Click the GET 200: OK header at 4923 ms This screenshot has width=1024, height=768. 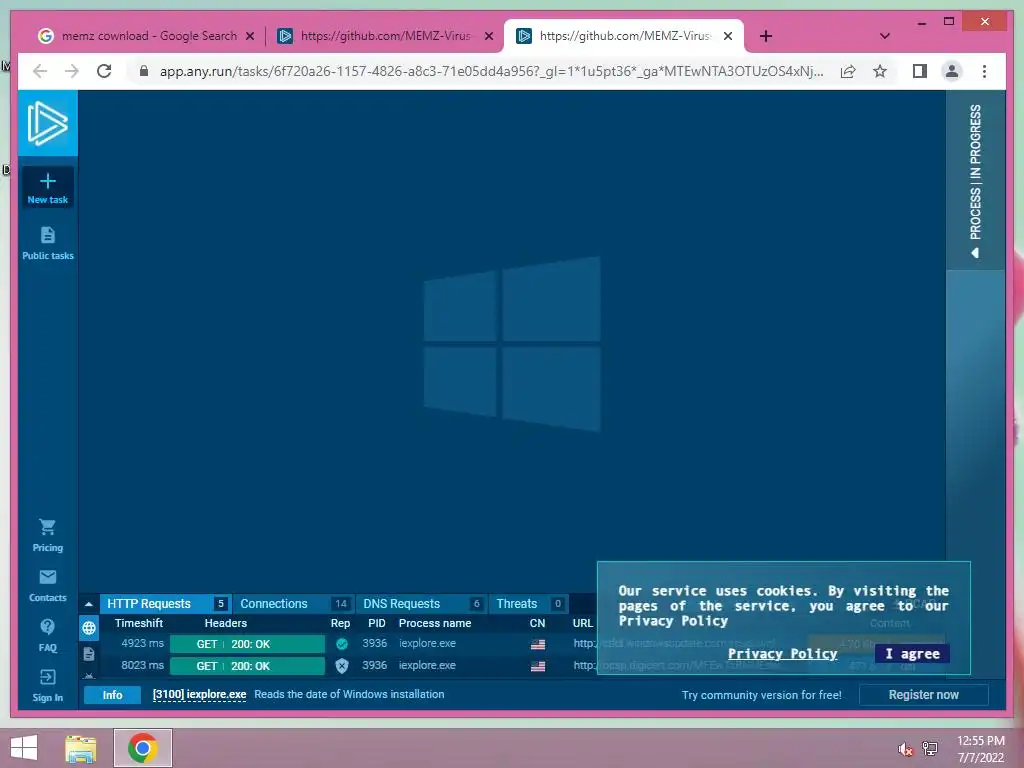coord(247,644)
